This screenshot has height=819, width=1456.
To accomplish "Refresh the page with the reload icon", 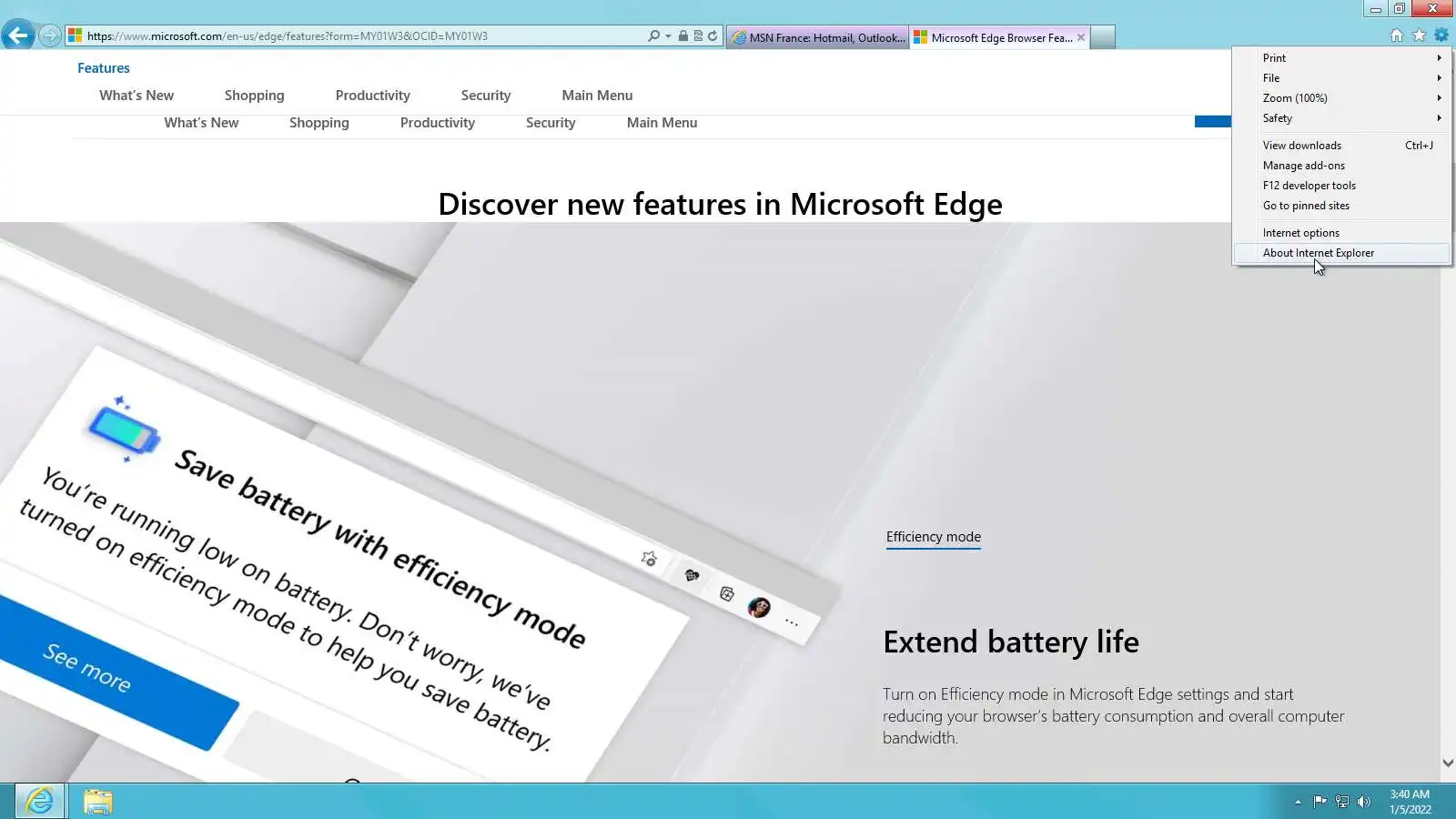I will [x=713, y=36].
